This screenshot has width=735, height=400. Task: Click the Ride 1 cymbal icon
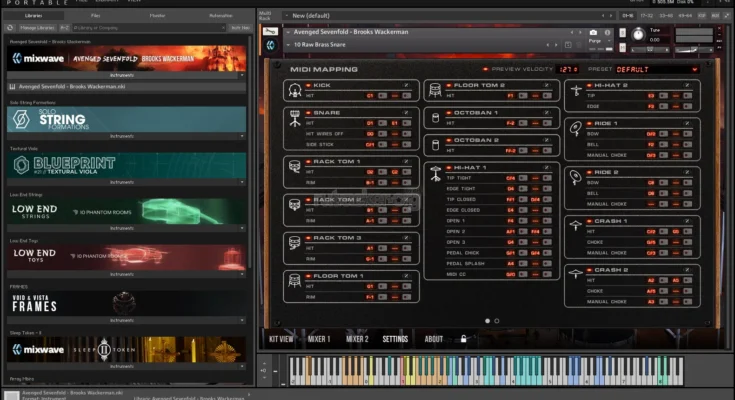[576, 128]
